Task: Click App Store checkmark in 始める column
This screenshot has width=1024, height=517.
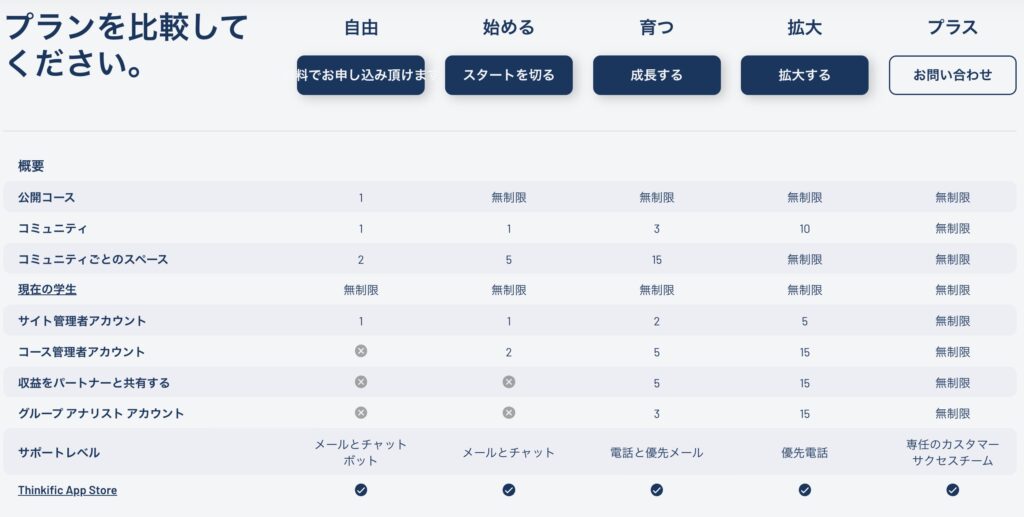Action: pyautogui.click(x=509, y=490)
